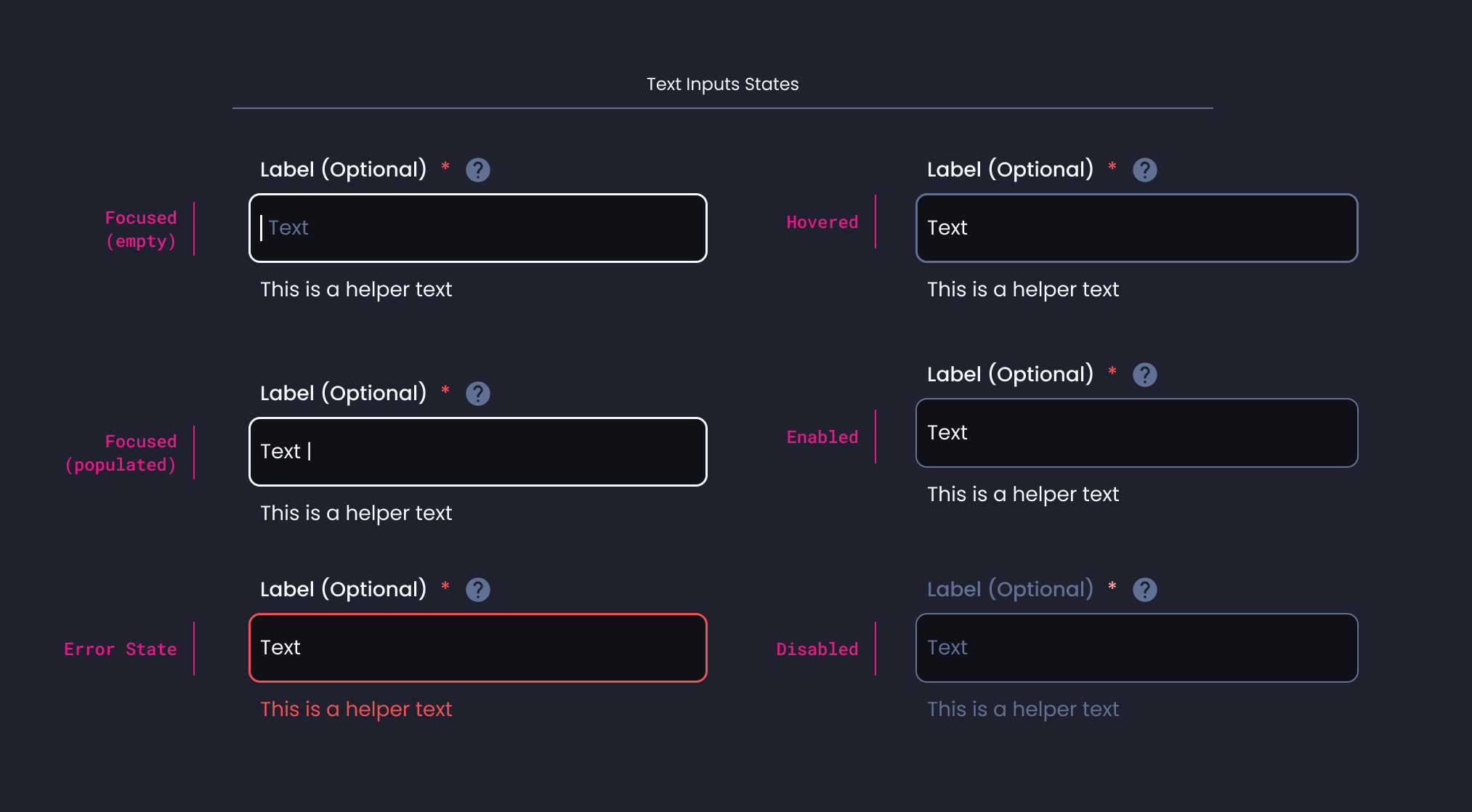
Task: Click the helper text under the Hovered input
Action: (1023, 289)
